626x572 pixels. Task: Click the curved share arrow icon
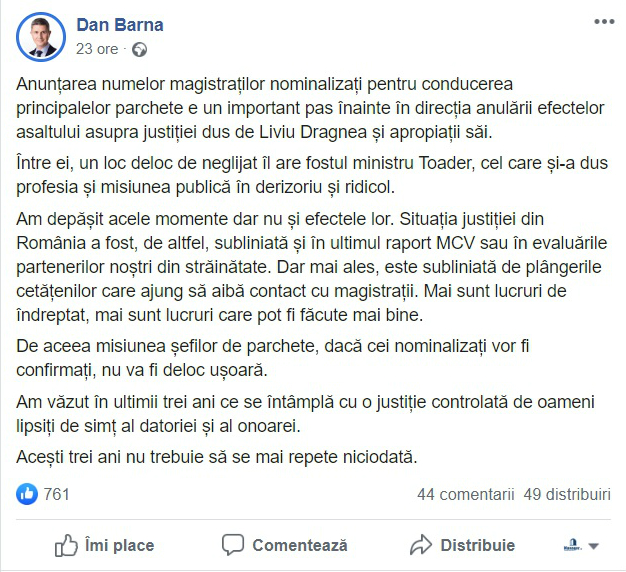pyautogui.click(x=421, y=545)
